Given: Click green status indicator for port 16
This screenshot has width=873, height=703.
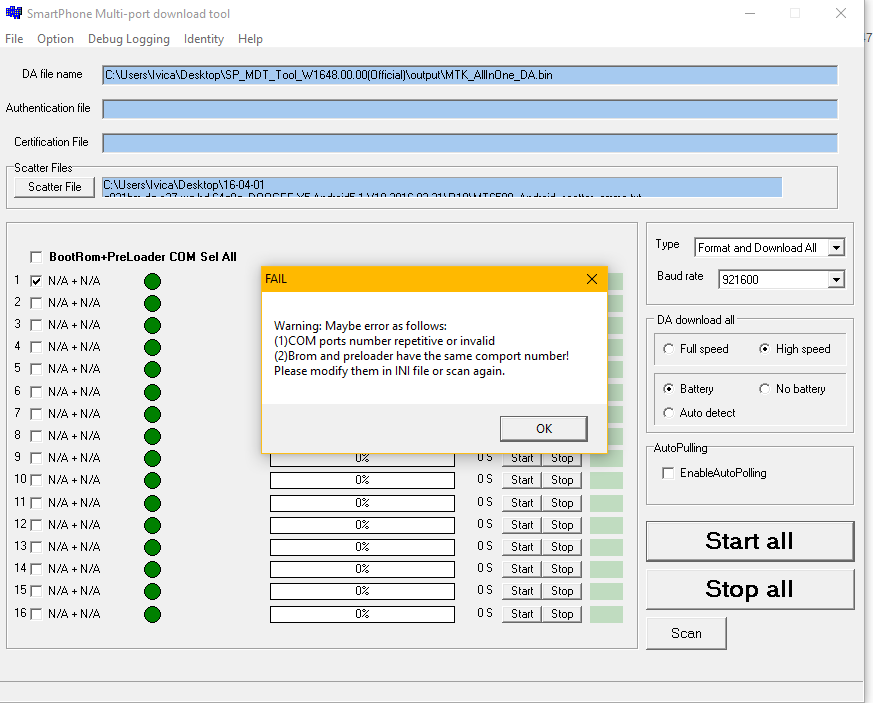Looking at the screenshot, I should tap(152, 614).
